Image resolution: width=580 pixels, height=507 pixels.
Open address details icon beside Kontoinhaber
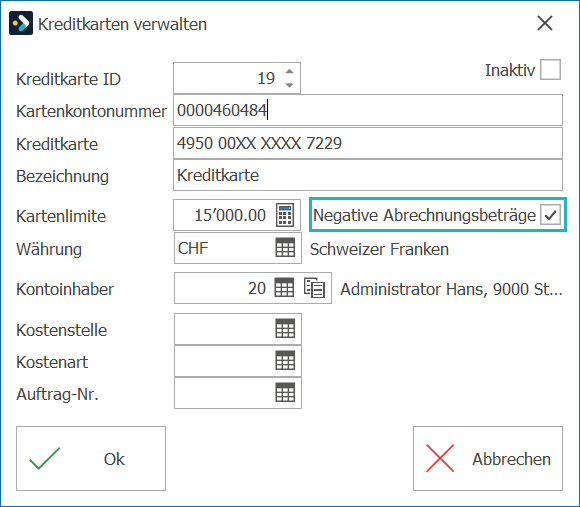[315, 288]
